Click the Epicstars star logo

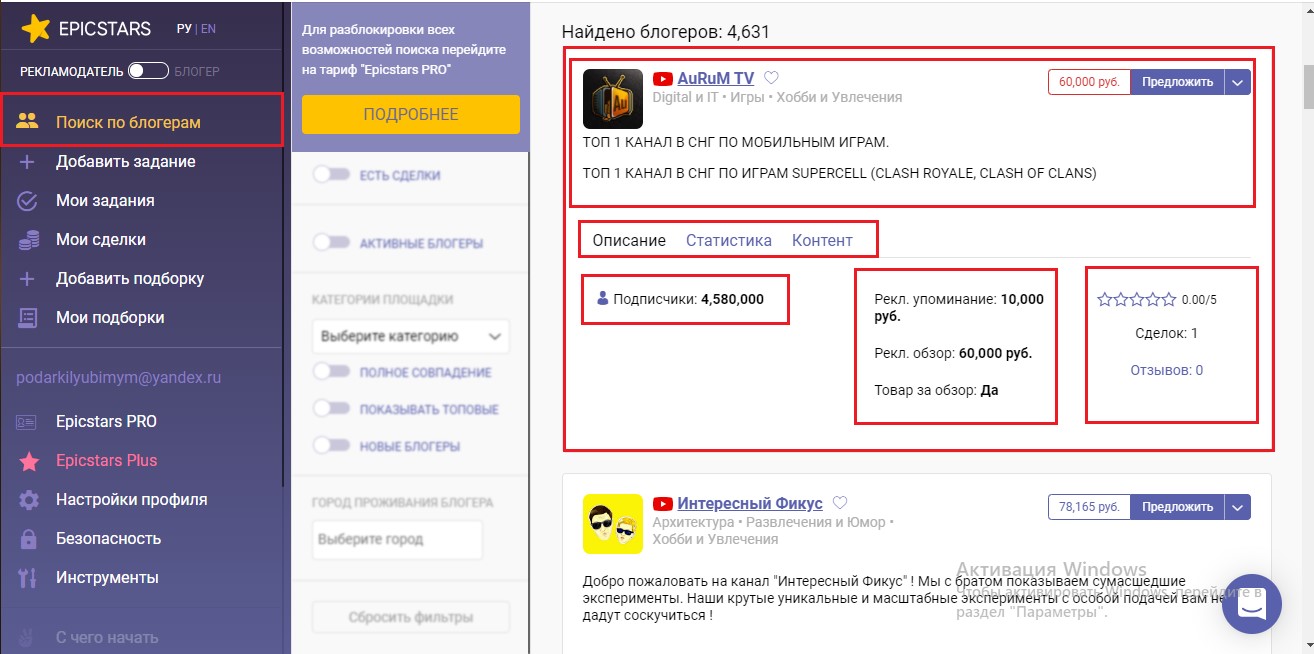(x=36, y=30)
